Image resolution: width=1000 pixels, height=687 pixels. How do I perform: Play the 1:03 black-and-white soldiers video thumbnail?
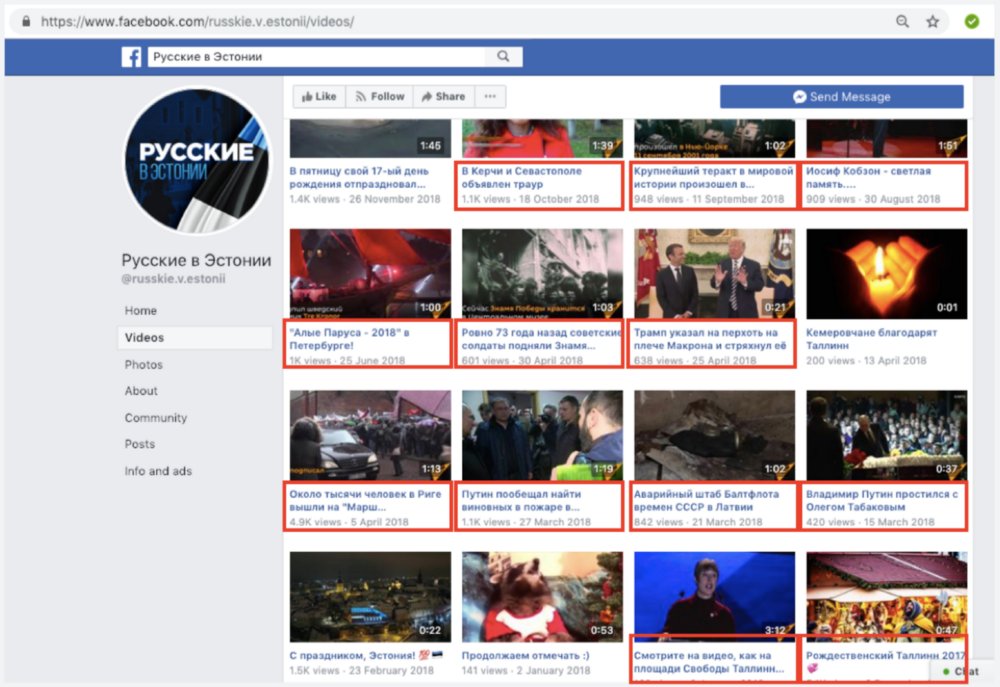542,274
